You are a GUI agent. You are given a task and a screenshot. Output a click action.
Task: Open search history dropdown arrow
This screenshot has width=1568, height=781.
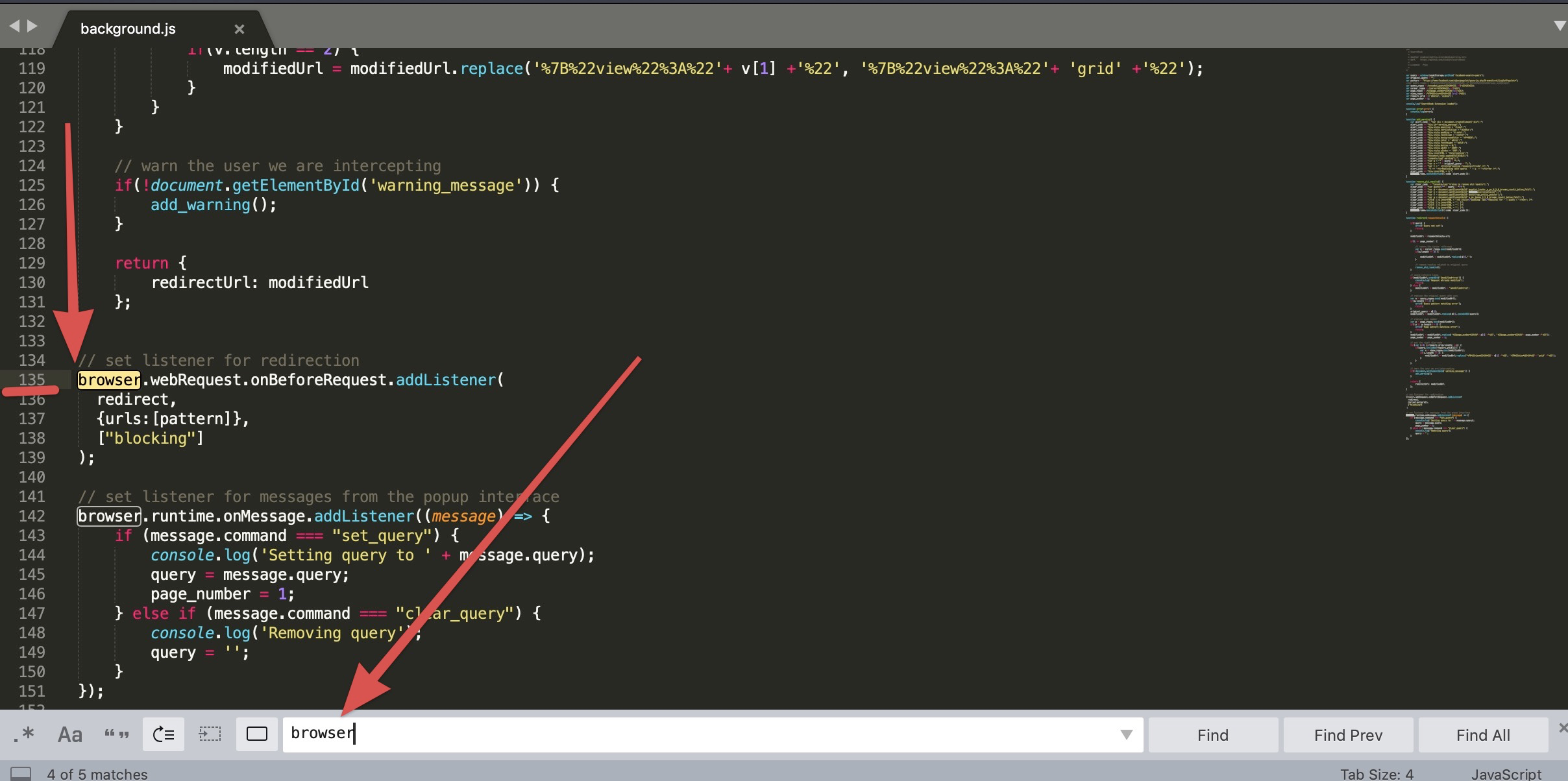1126,734
